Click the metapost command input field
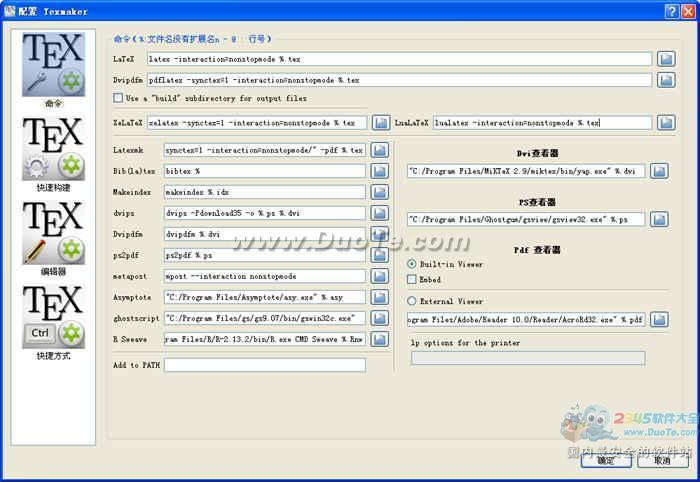Viewport: 700px width, 482px height. pos(265,276)
